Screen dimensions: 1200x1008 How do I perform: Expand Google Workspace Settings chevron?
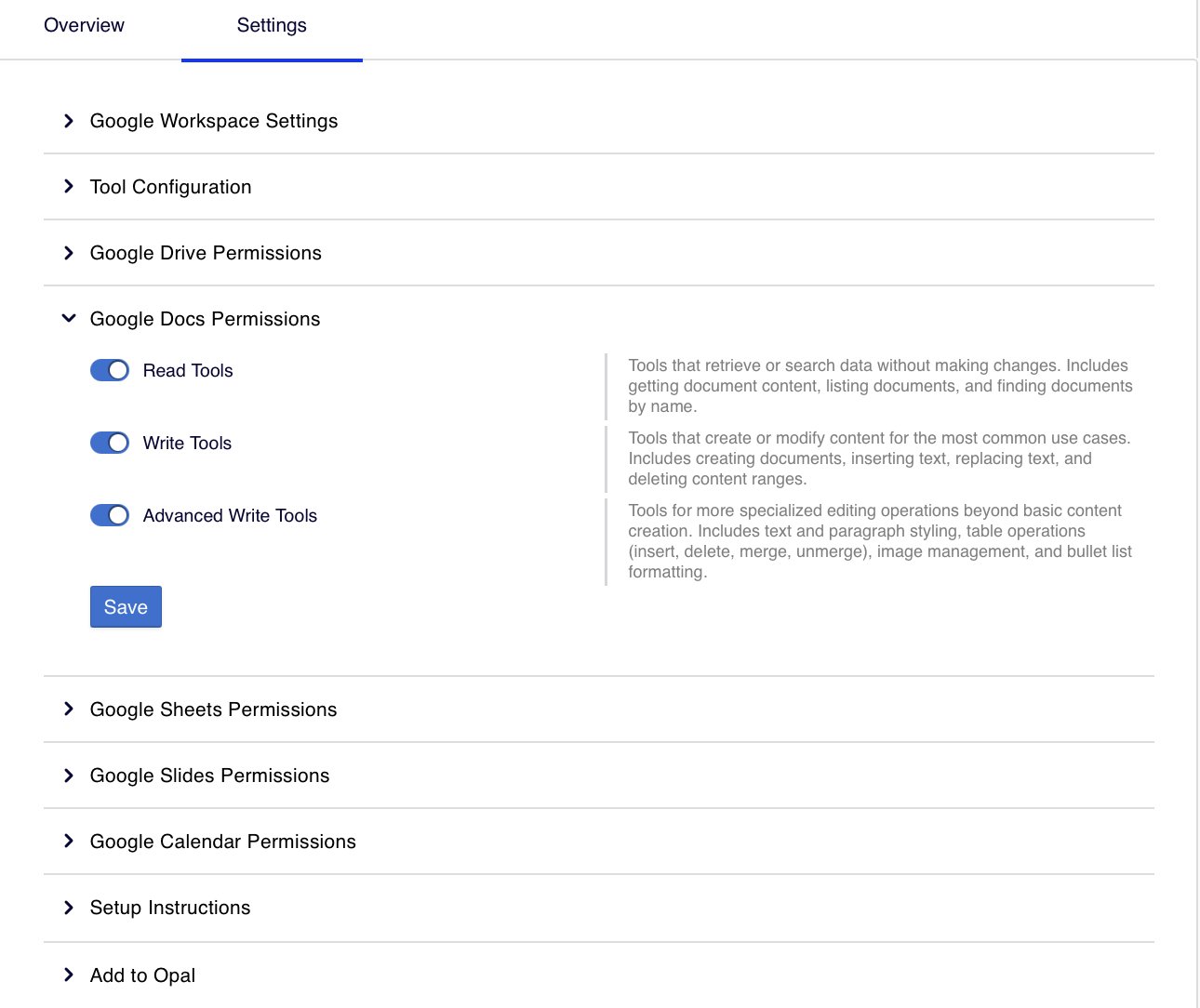coord(69,121)
